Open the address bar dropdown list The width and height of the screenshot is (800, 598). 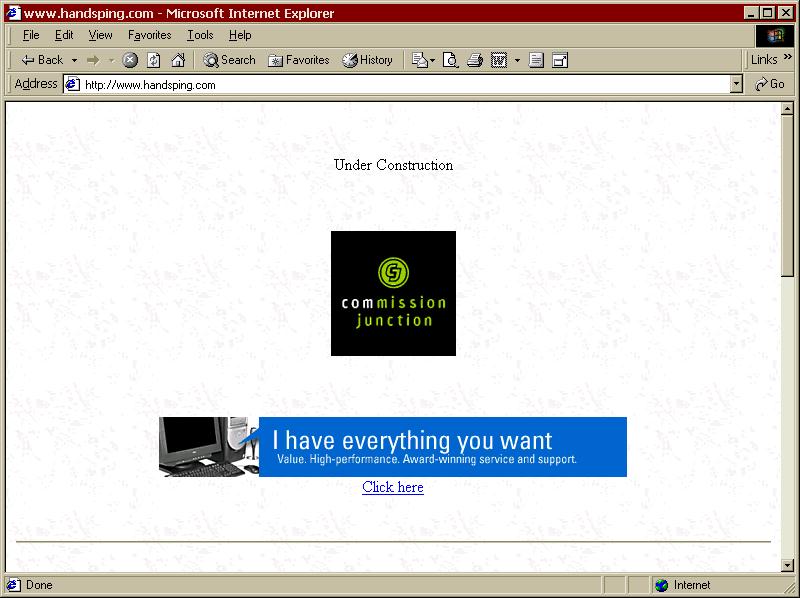(x=736, y=85)
